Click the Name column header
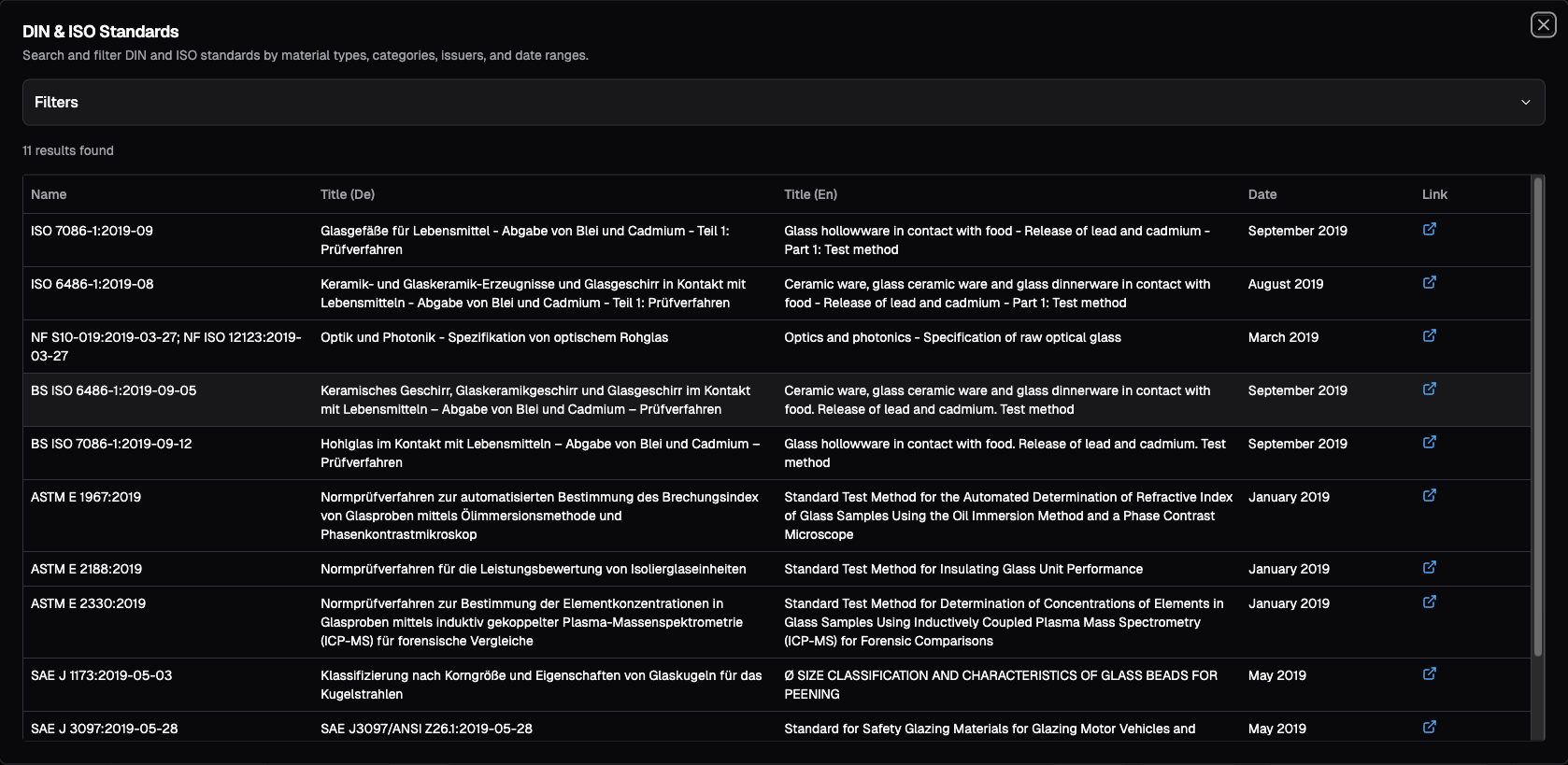This screenshot has height=765, width=1568. point(49,194)
